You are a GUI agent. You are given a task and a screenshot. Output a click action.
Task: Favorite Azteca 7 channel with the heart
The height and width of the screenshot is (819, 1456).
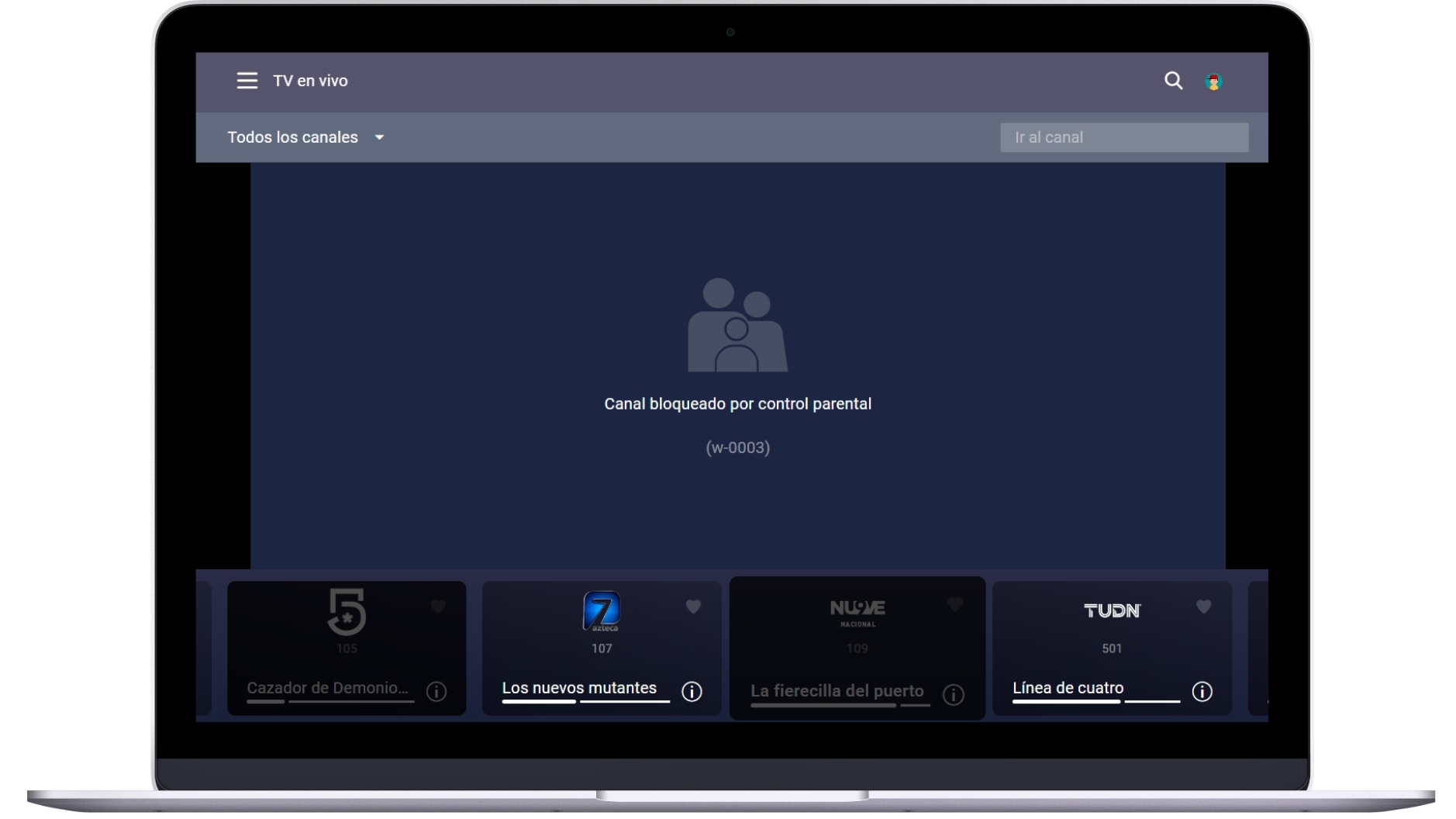[x=693, y=606]
